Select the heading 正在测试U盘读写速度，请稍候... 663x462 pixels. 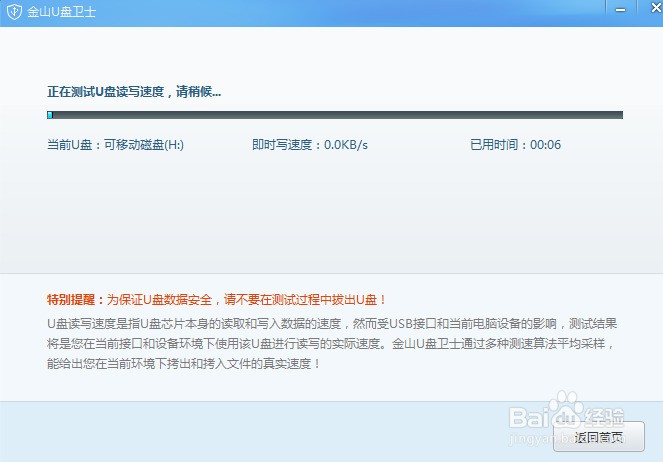(134, 91)
